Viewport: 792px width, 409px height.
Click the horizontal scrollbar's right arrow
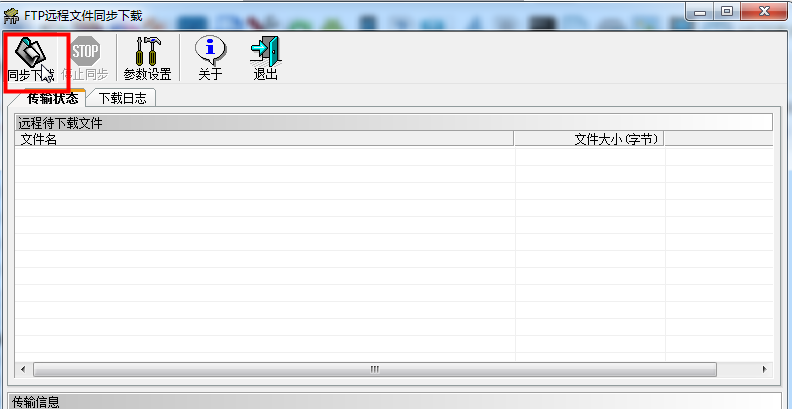pyautogui.click(x=766, y=368)
